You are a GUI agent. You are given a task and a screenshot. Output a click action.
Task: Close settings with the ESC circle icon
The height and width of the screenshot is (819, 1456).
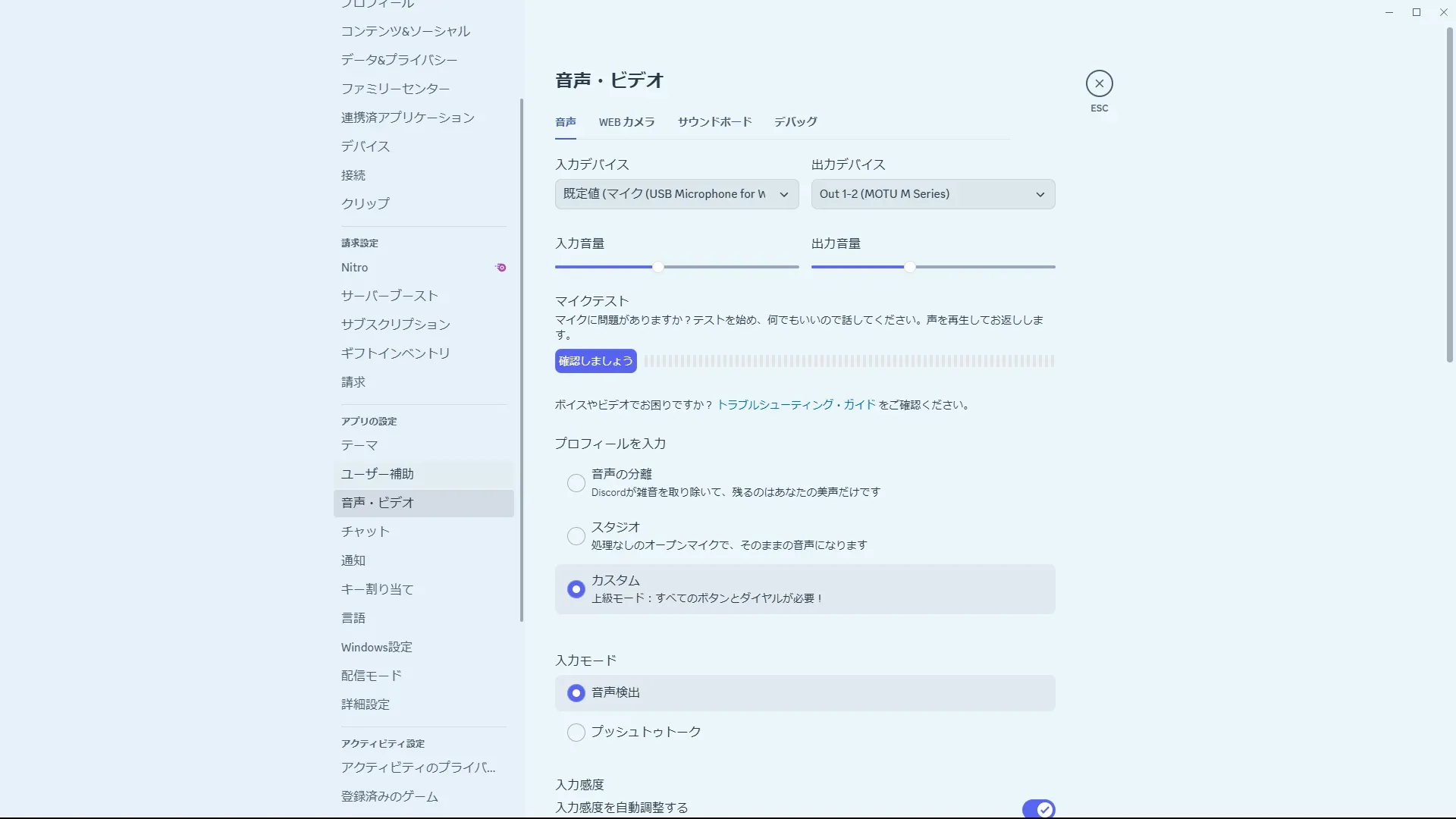point(1099,83)
